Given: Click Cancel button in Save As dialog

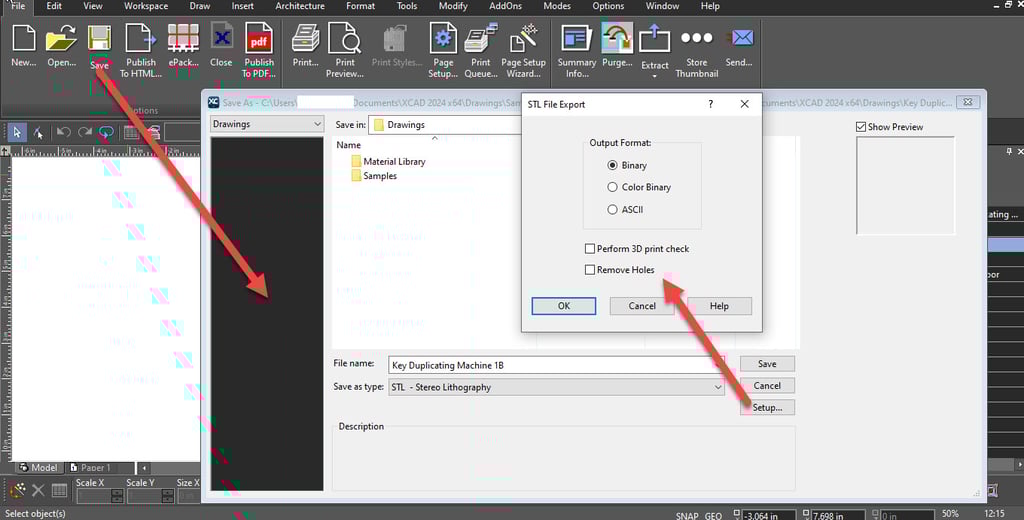Looking at the screenshot, I should (x=767, y=385).
